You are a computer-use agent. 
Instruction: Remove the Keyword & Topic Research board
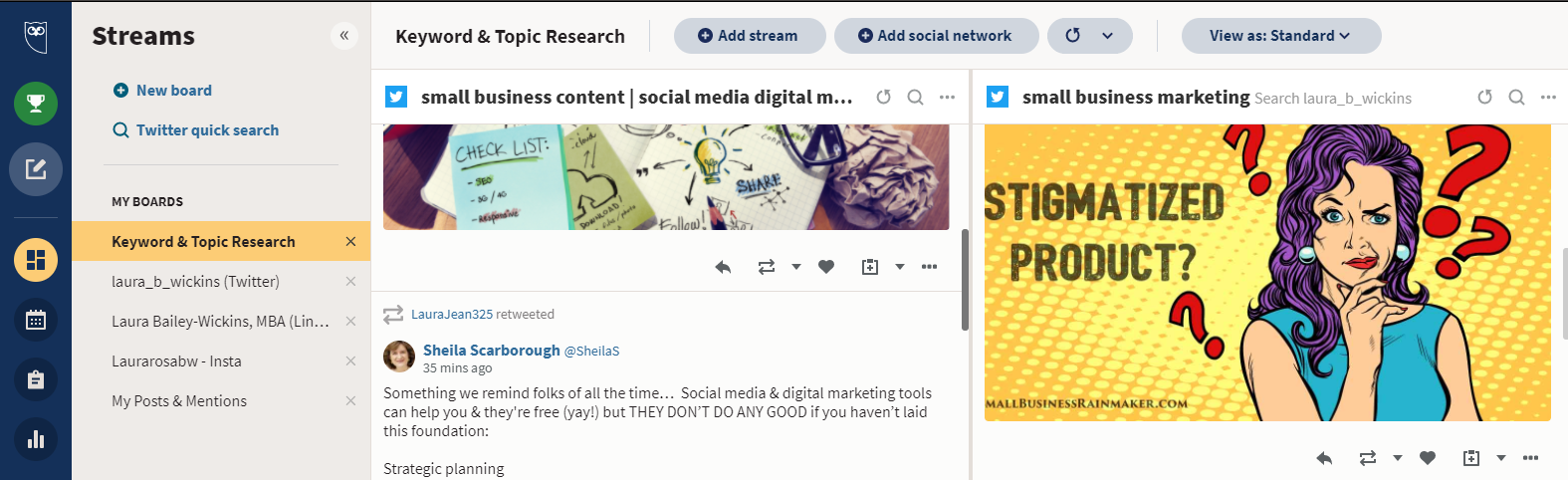tap(350, 241)
